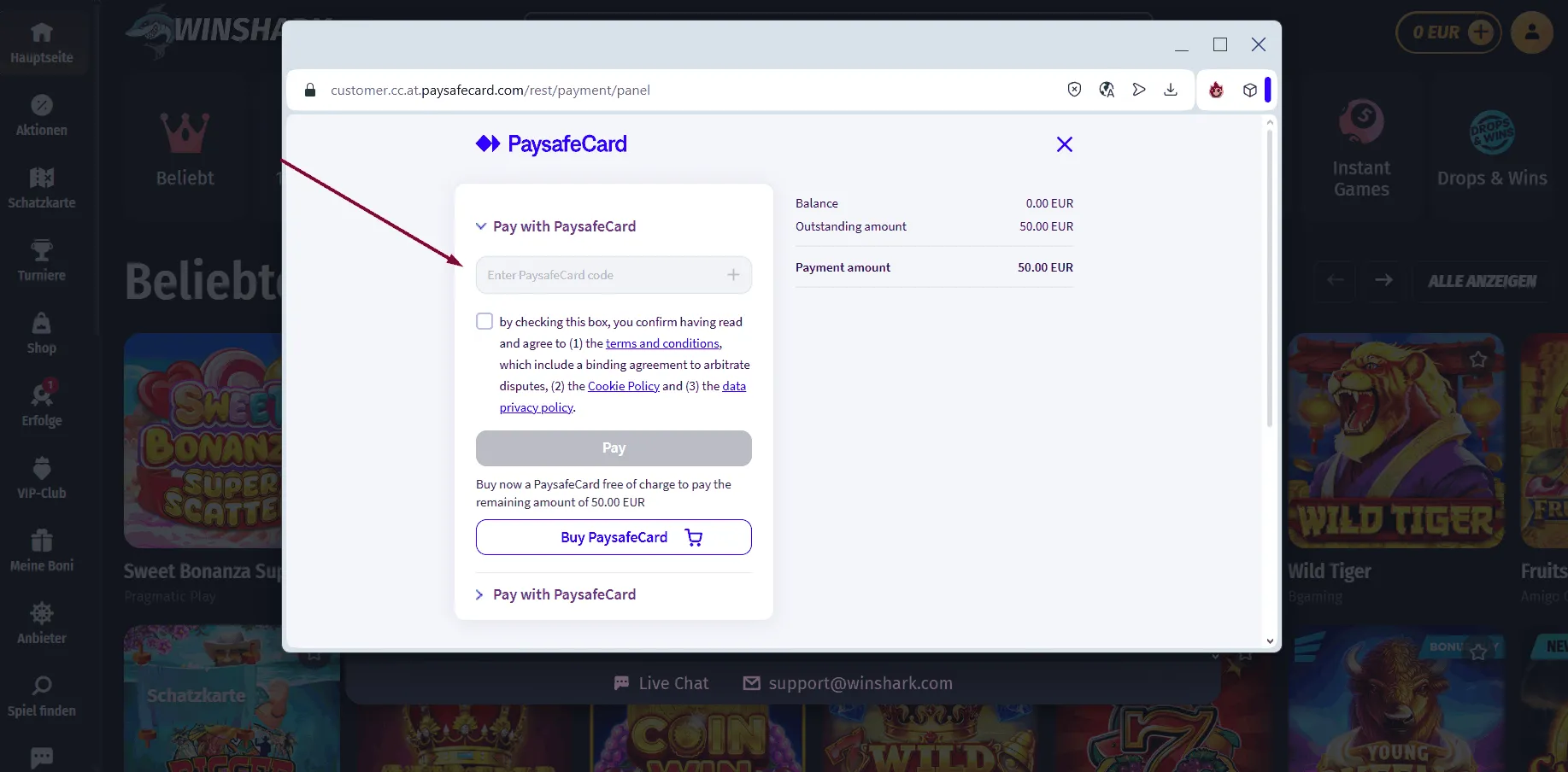Click the lock icon in address bar
The width and height of the screenshot is (1568, 772).
click(x=310, y=90)
